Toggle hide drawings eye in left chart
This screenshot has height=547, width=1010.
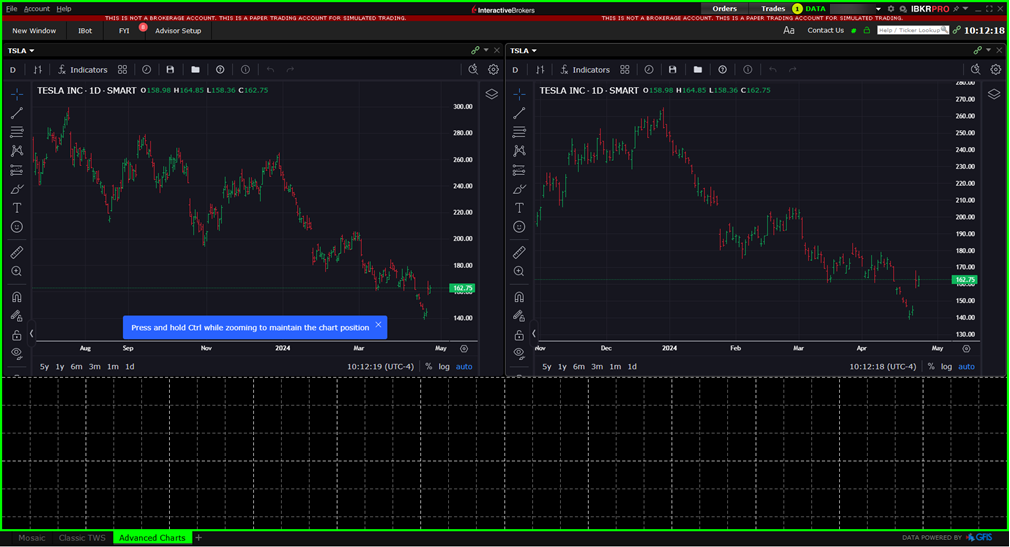17,353
